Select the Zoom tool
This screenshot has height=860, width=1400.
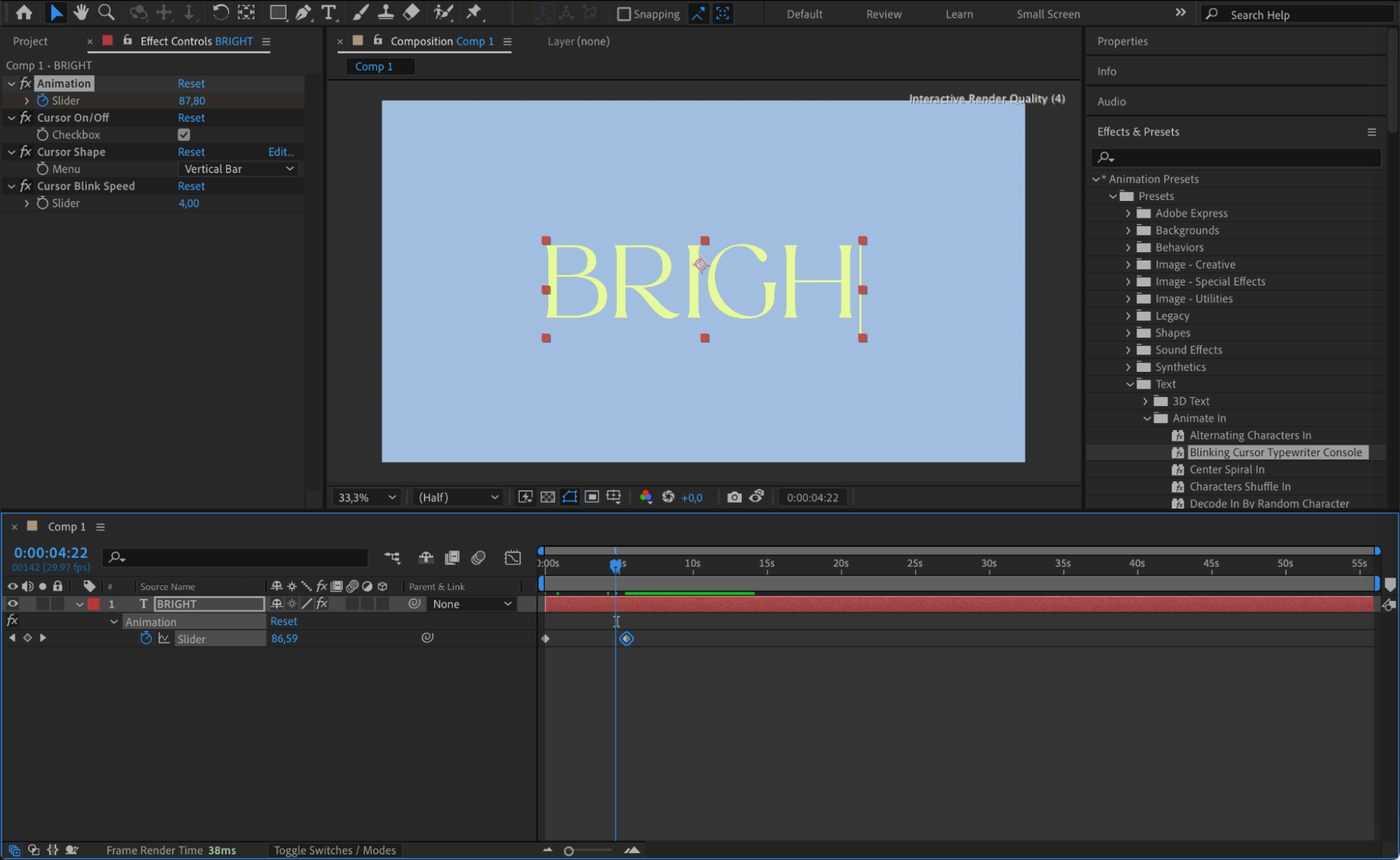pos(106,12)
